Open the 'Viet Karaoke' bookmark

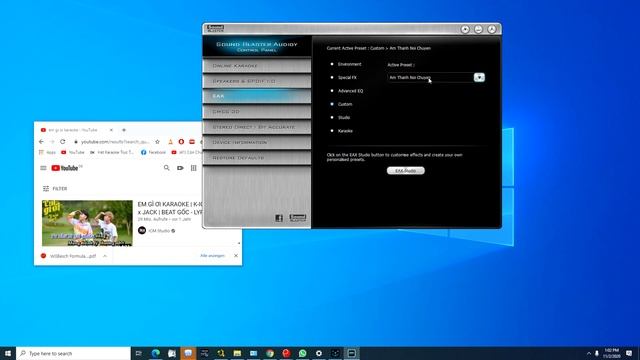[x=111, y=152]
